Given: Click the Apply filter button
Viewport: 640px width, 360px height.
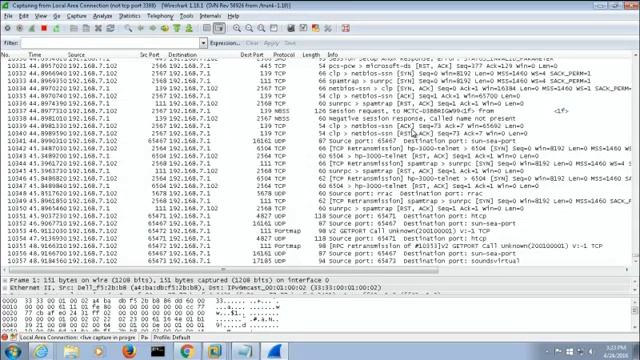Looking at the screenshot, I should [x=271, y=43].
